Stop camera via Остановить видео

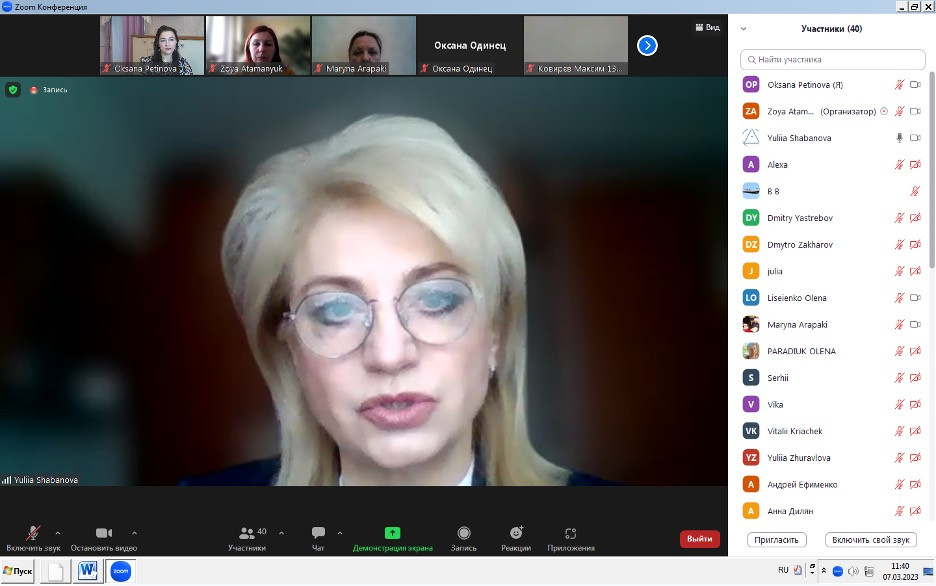click(x=104, y=538)
